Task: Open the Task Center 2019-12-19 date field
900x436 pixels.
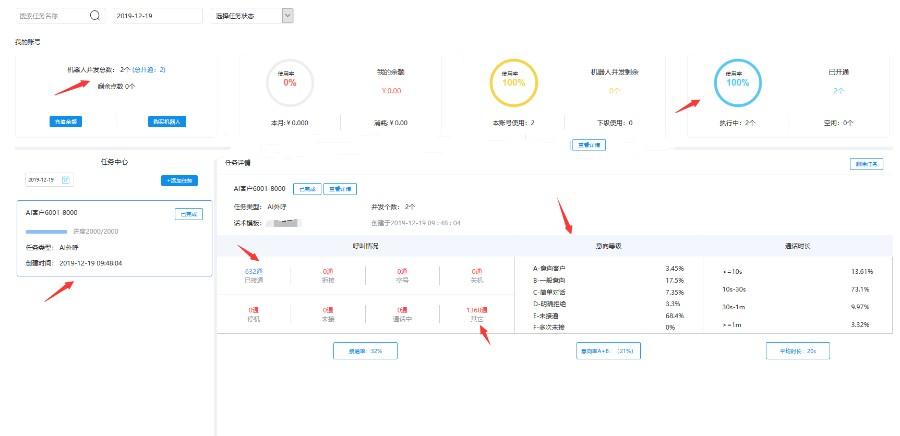Action: coord(49,180)
